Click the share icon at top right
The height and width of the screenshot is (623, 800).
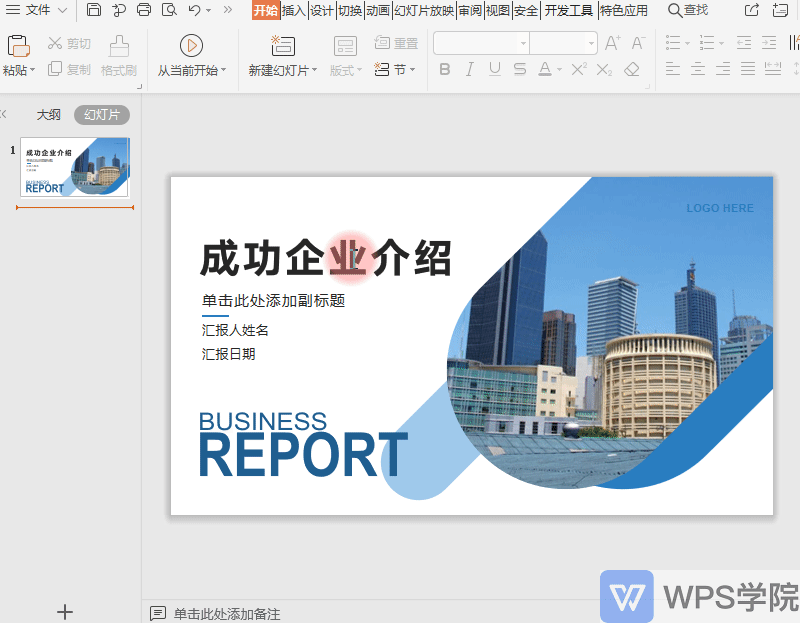[x=752, y=10]
